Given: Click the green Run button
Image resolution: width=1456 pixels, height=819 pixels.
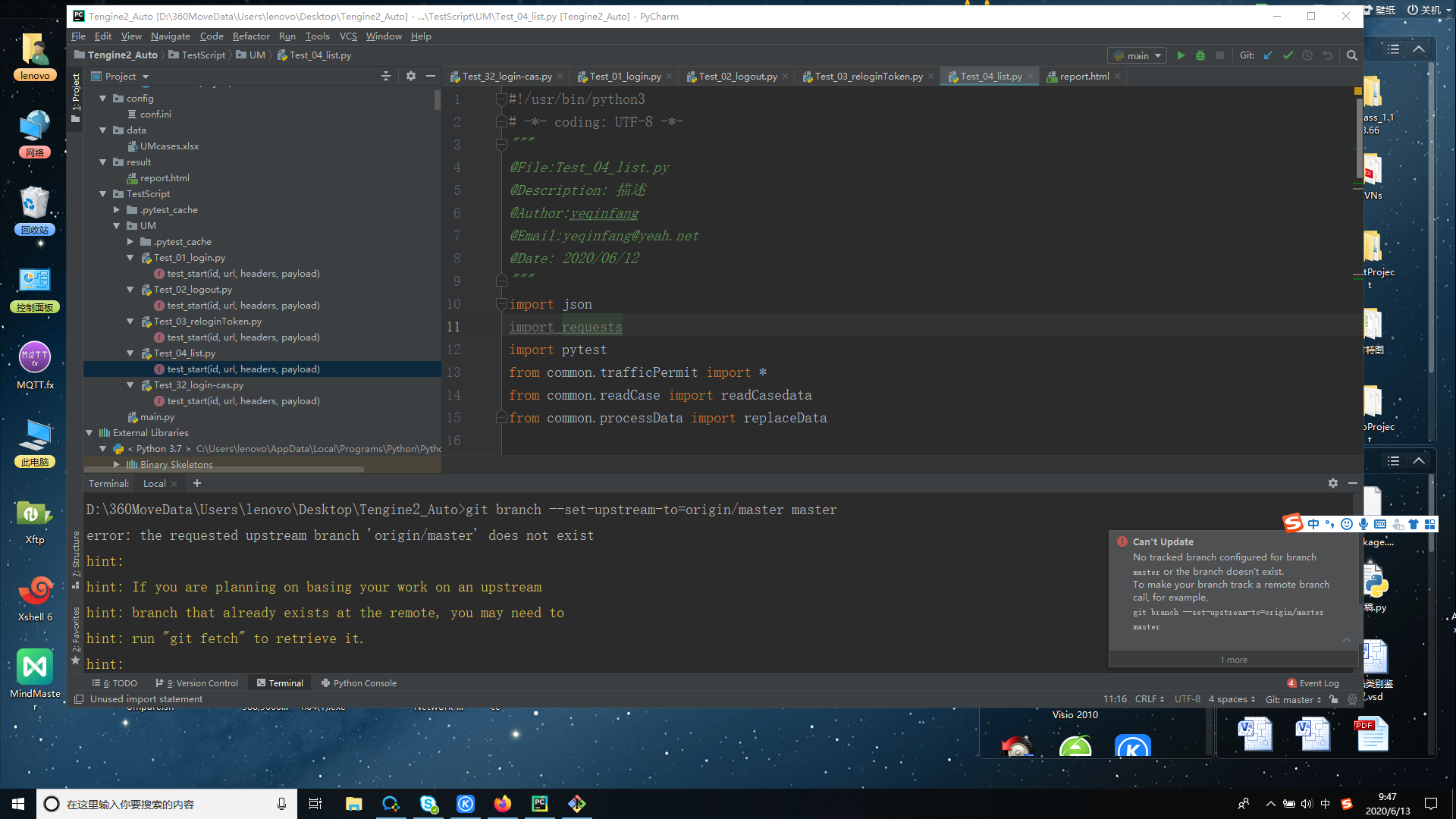Looking at the screenshot, I should pyautogui.click(x=1181, y=55).
